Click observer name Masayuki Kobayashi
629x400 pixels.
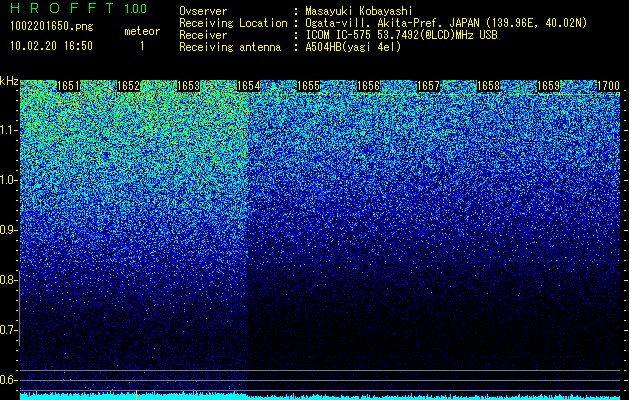(359, 11)
